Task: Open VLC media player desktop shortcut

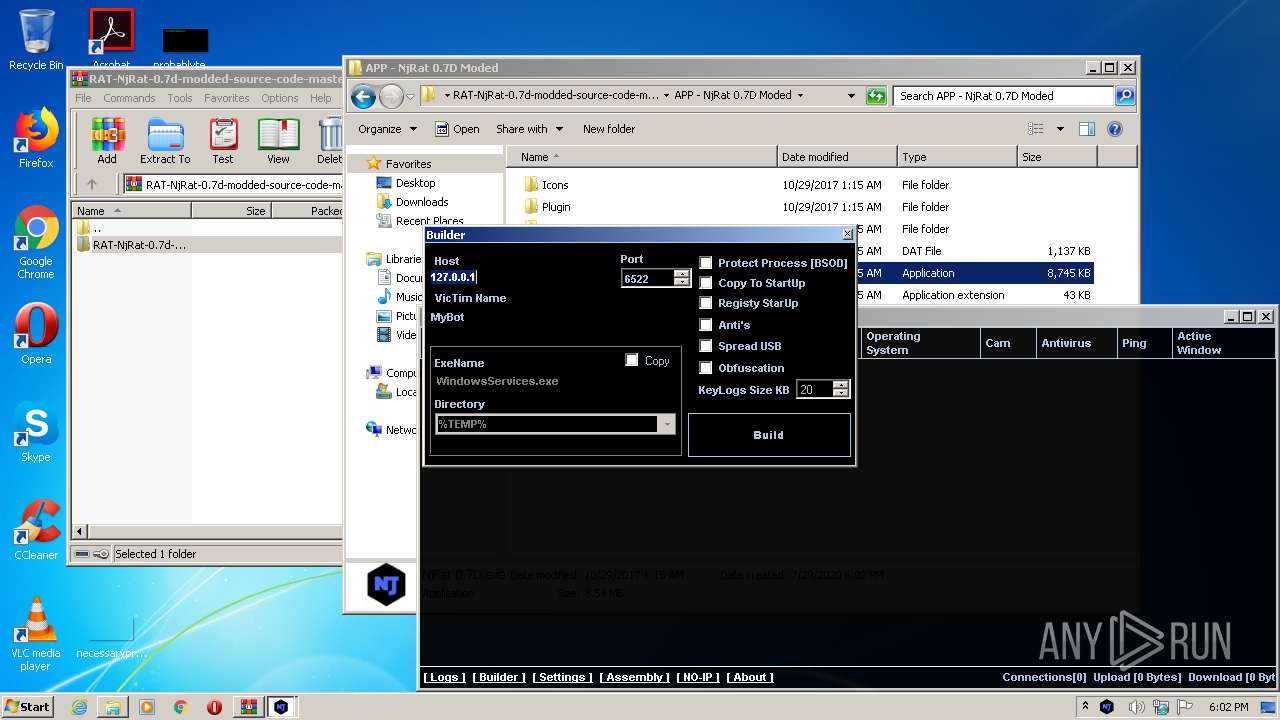Action: click(x=36, y=633)
